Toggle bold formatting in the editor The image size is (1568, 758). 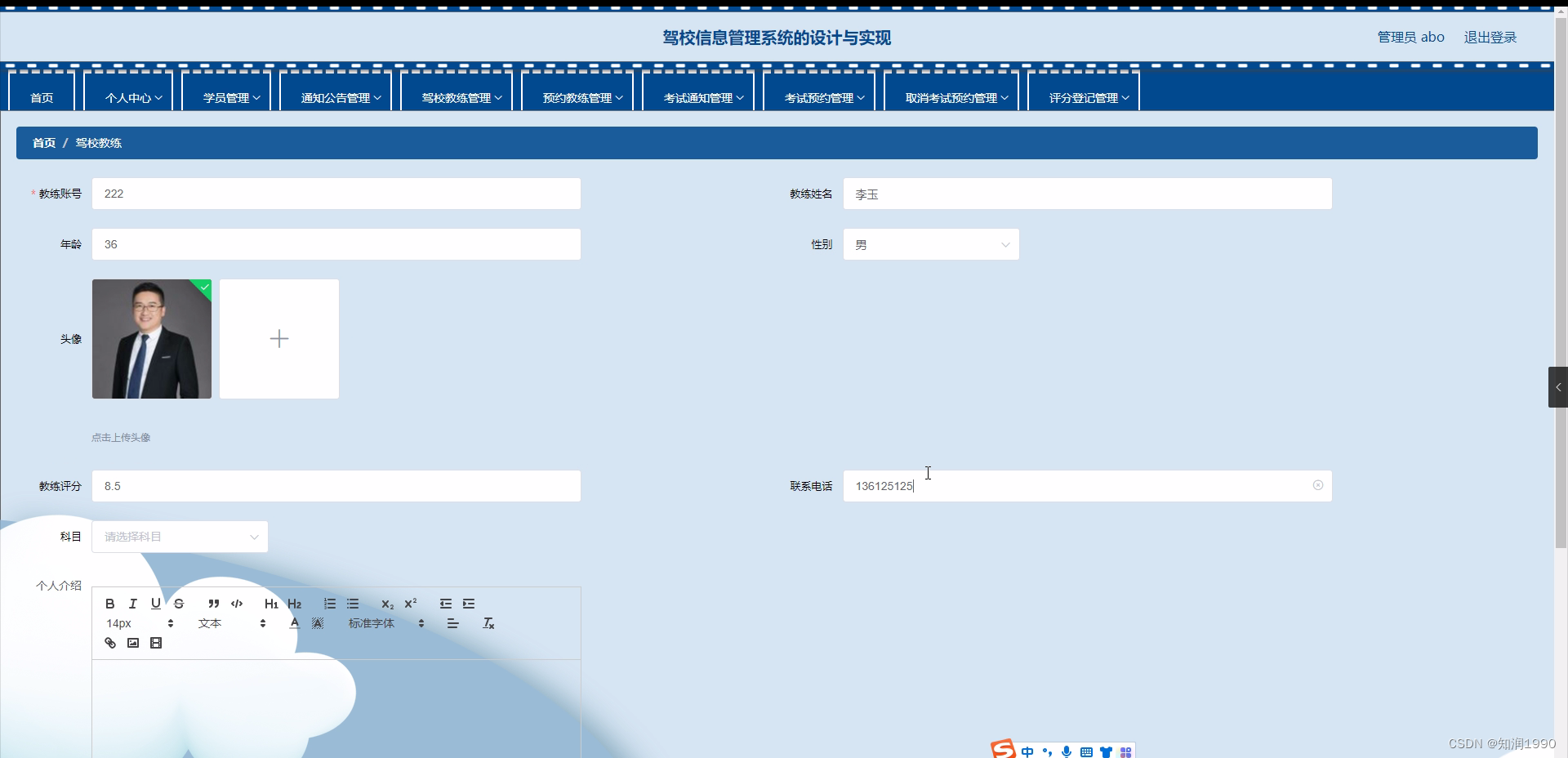[x=109, y=604]
